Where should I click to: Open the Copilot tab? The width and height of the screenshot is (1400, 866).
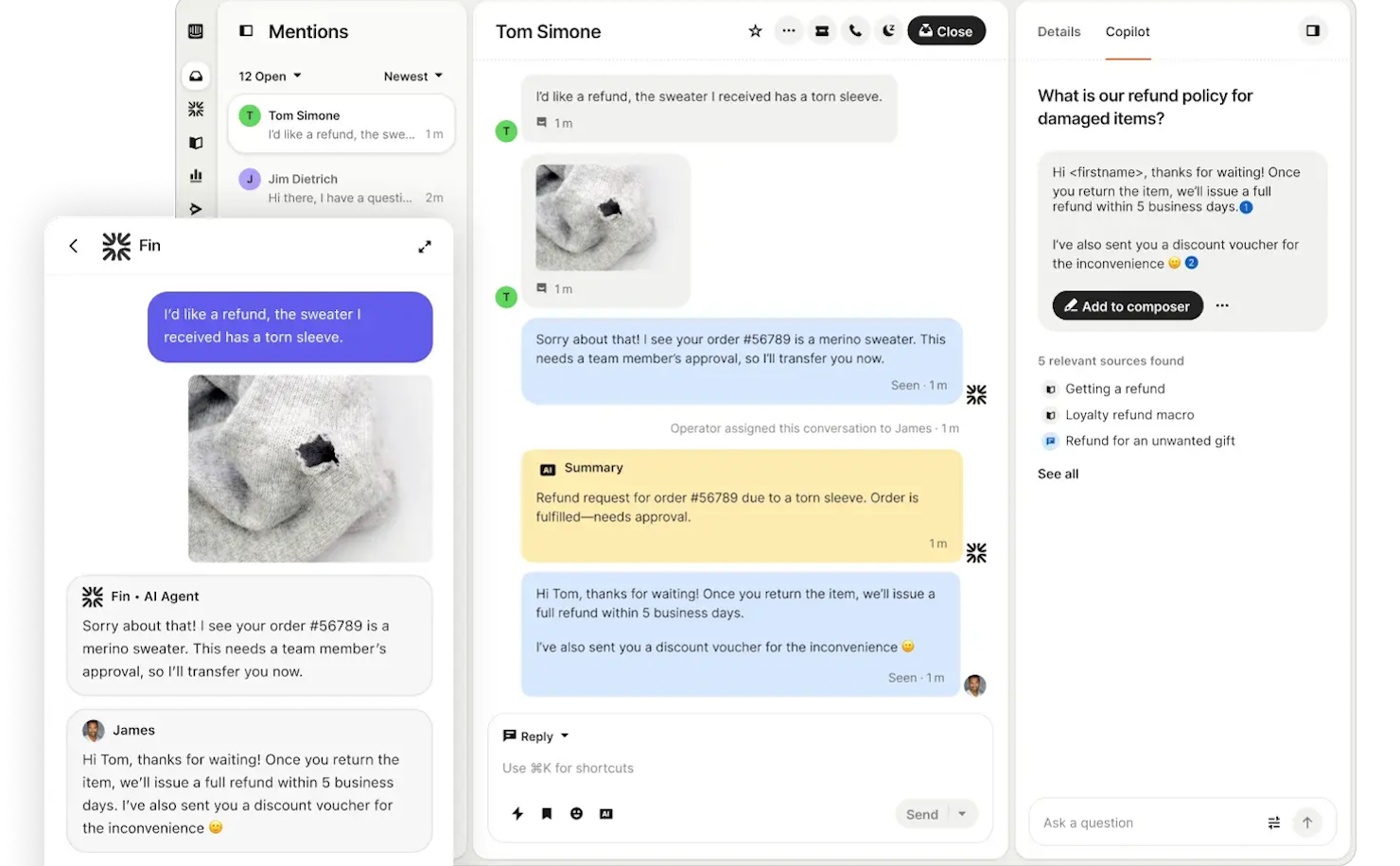tap(1127, 31)
